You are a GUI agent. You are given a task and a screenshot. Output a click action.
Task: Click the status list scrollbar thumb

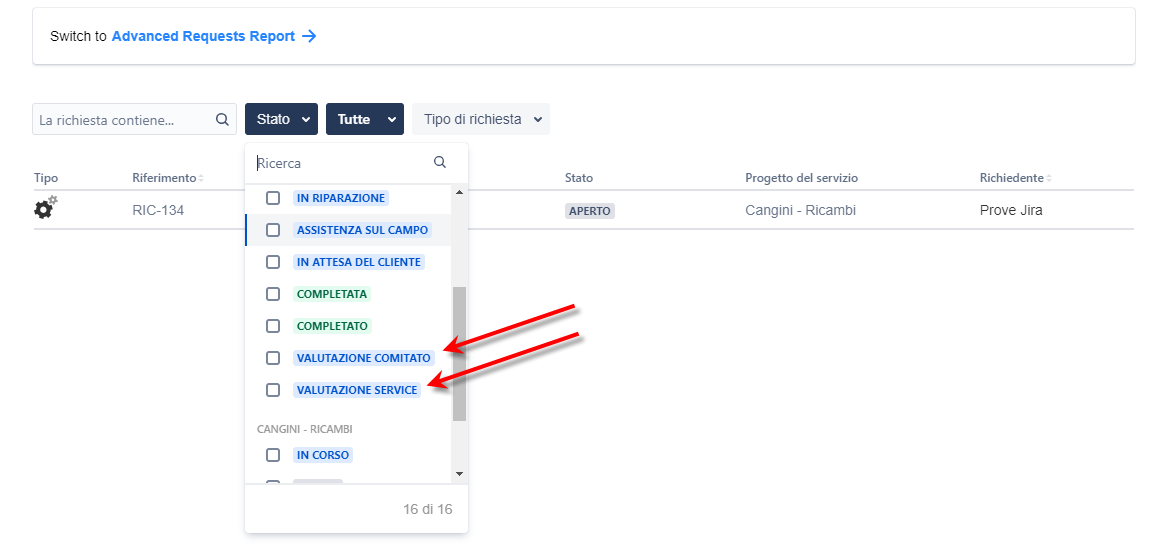tap(459, 354)
